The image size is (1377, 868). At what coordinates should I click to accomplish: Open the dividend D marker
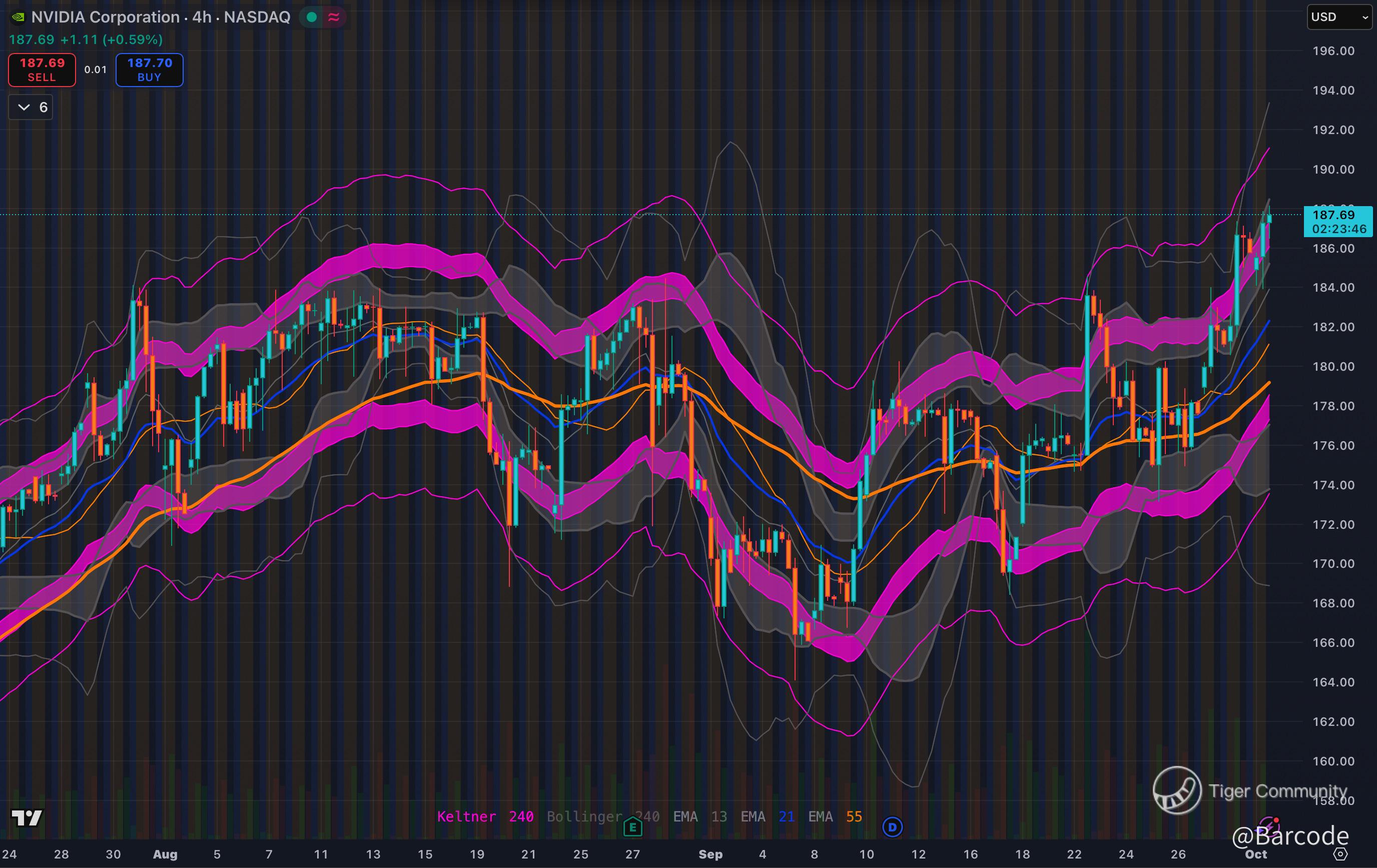[x=892, y=827]
